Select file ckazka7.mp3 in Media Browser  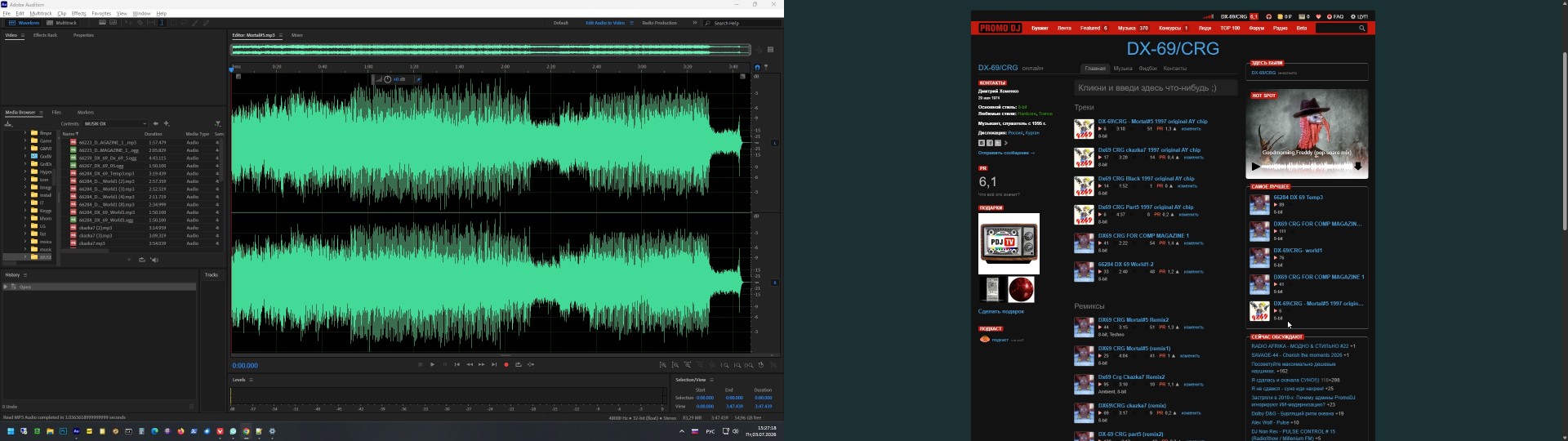click(91, 243)
